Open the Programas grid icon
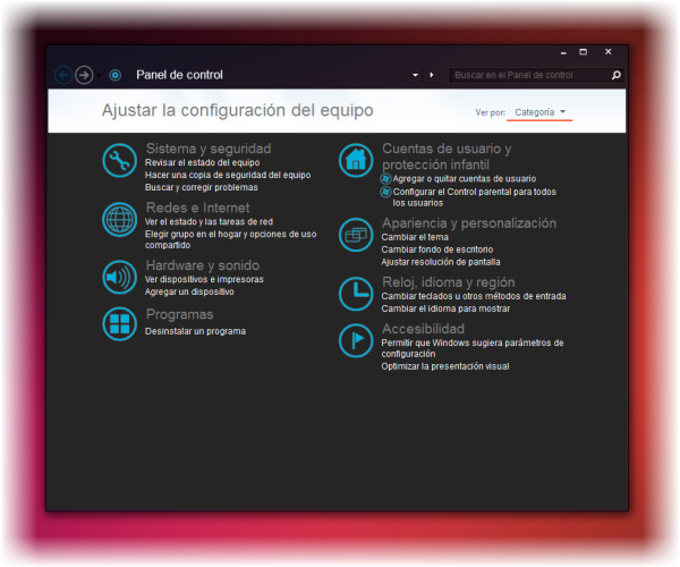 [120, 324]
